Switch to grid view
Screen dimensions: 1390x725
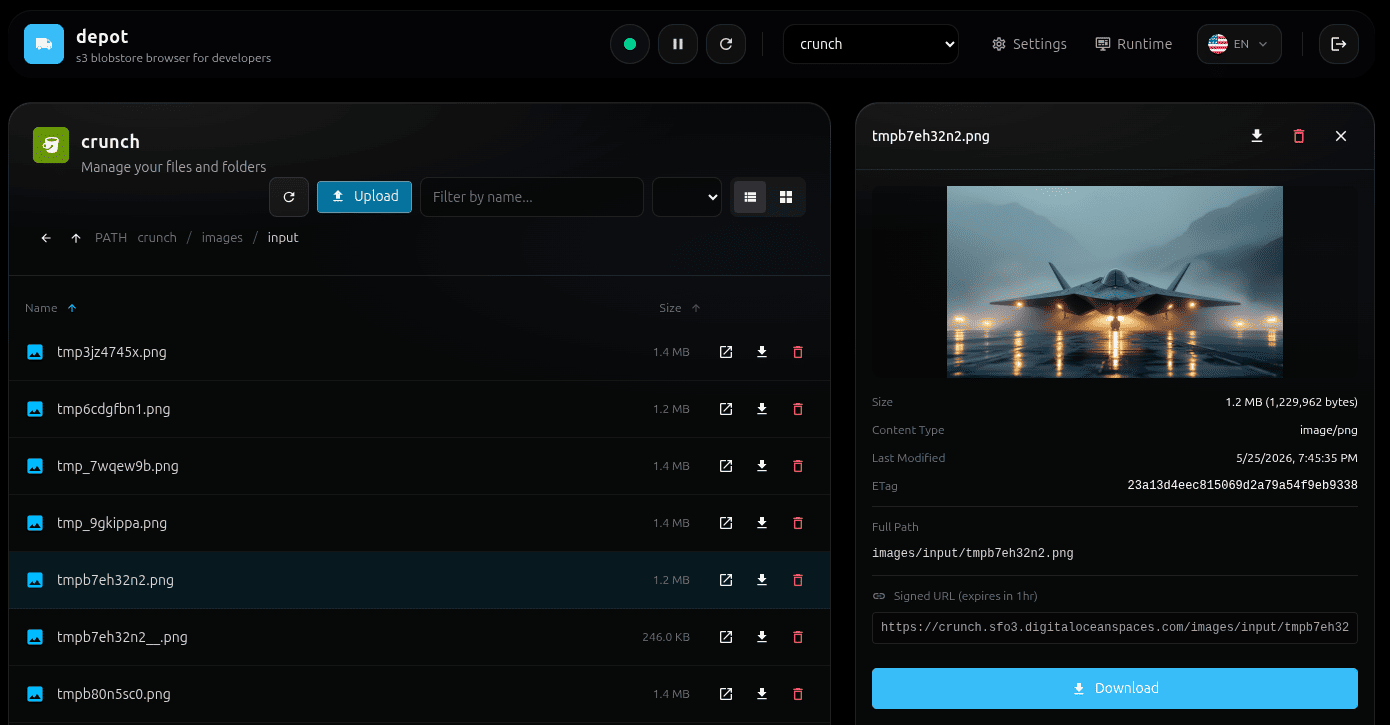coord(786,197)
